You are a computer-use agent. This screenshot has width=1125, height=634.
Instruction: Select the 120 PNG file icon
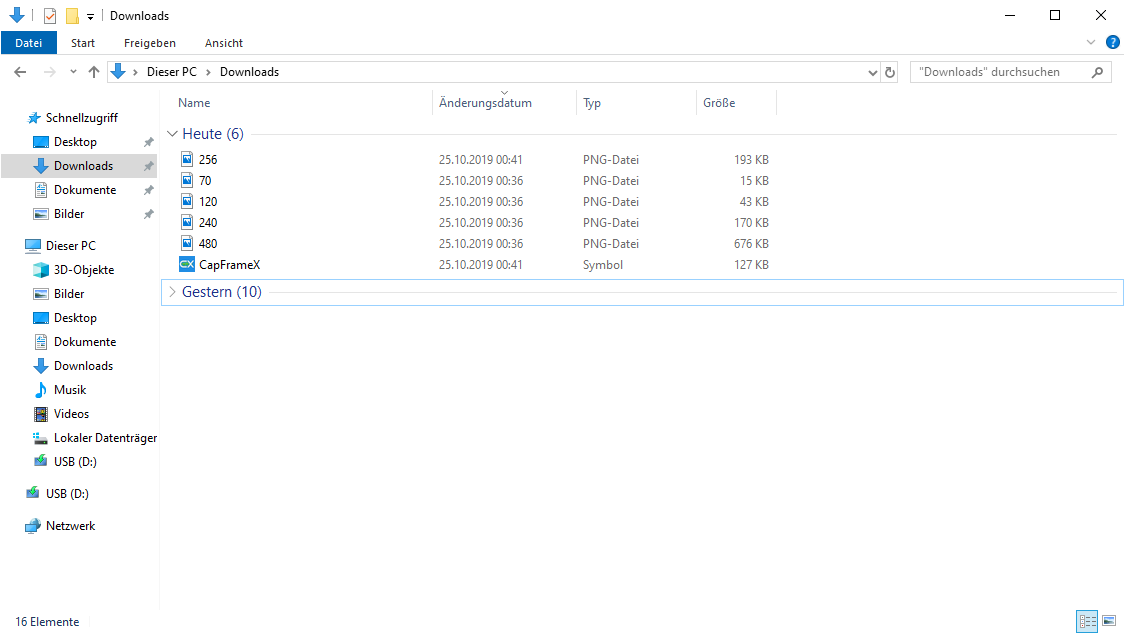(x=187, y=202)
